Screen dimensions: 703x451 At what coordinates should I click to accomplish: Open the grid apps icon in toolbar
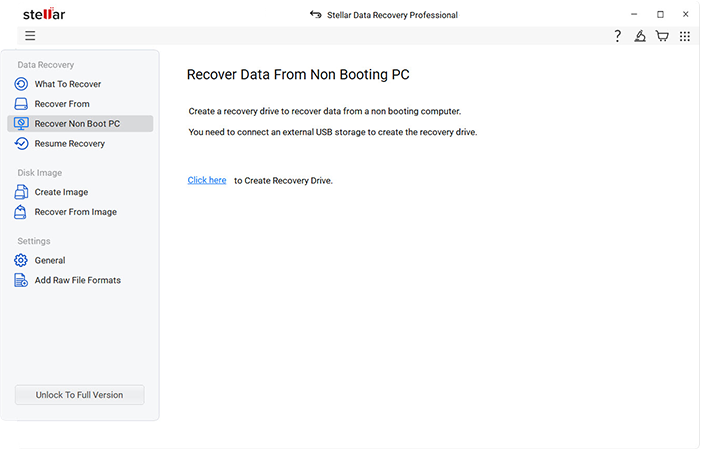(685, 36)
